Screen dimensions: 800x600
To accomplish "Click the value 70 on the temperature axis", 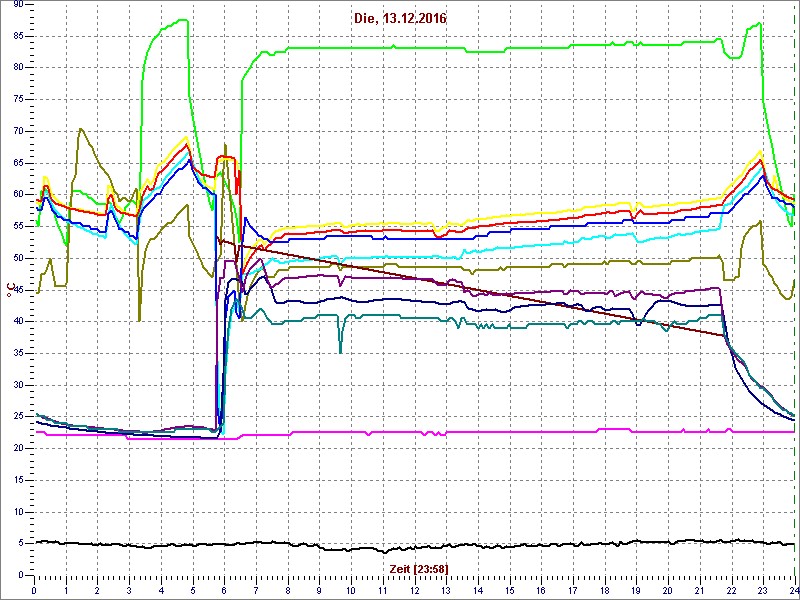I will tap(18, 131).
